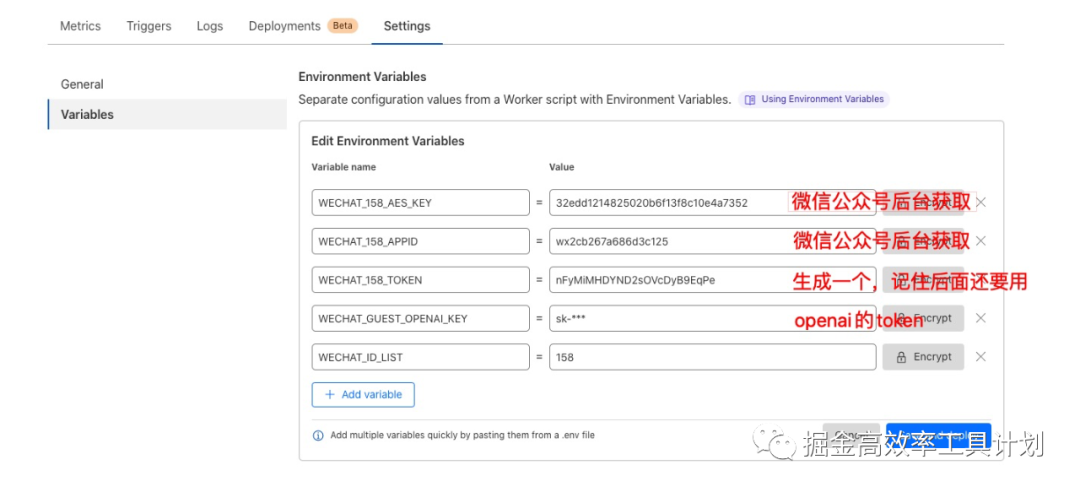Image resolution: width=1080 pixels, height=492 pixels.
Task: Delete the WECHAT_158_APPID variable row
Action: click(980, 241)
